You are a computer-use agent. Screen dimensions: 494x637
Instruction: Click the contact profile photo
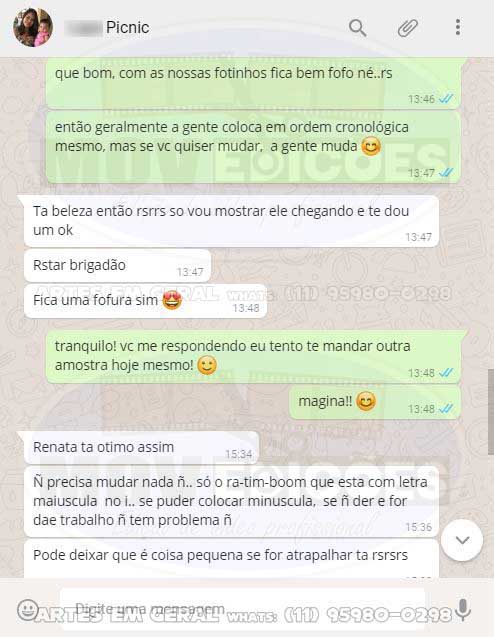coord(32,27)
